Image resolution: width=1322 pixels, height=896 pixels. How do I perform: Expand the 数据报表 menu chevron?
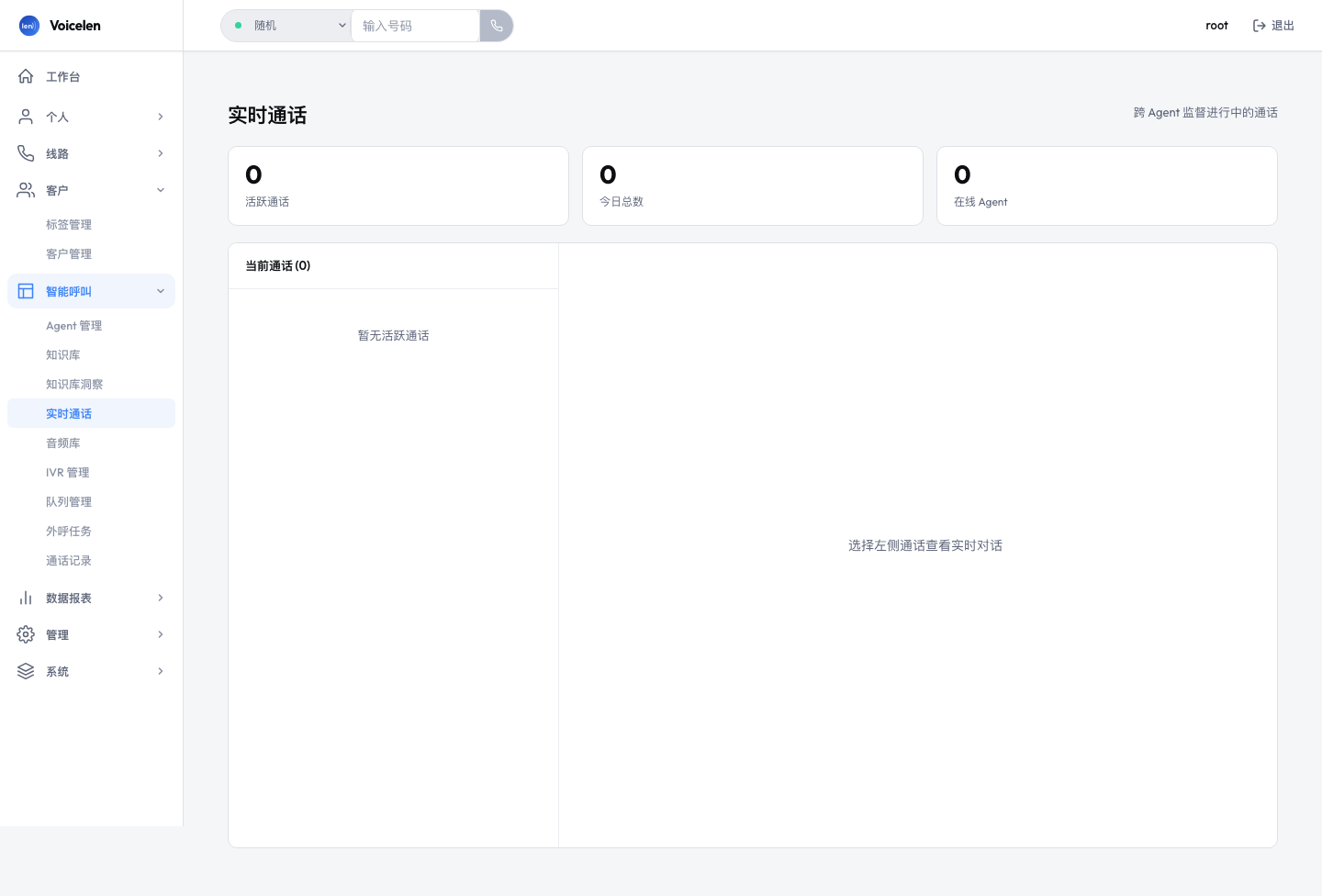(x=161, y=598)
